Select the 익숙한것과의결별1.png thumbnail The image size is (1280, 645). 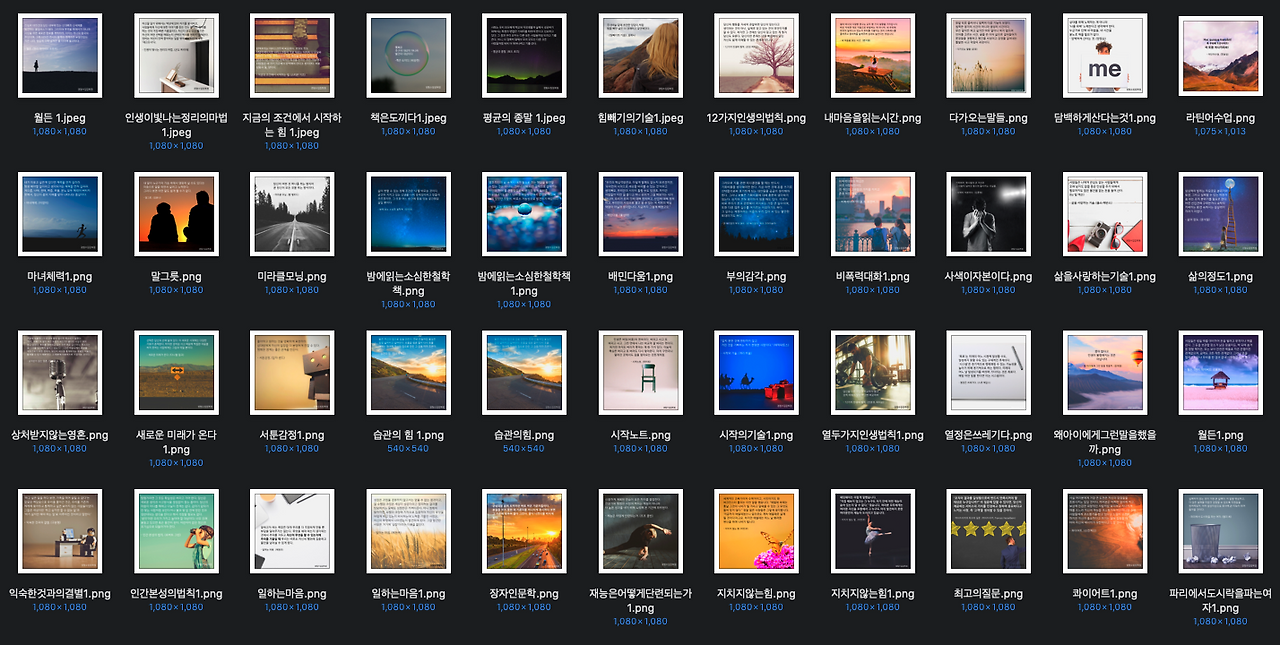(60, 531)
